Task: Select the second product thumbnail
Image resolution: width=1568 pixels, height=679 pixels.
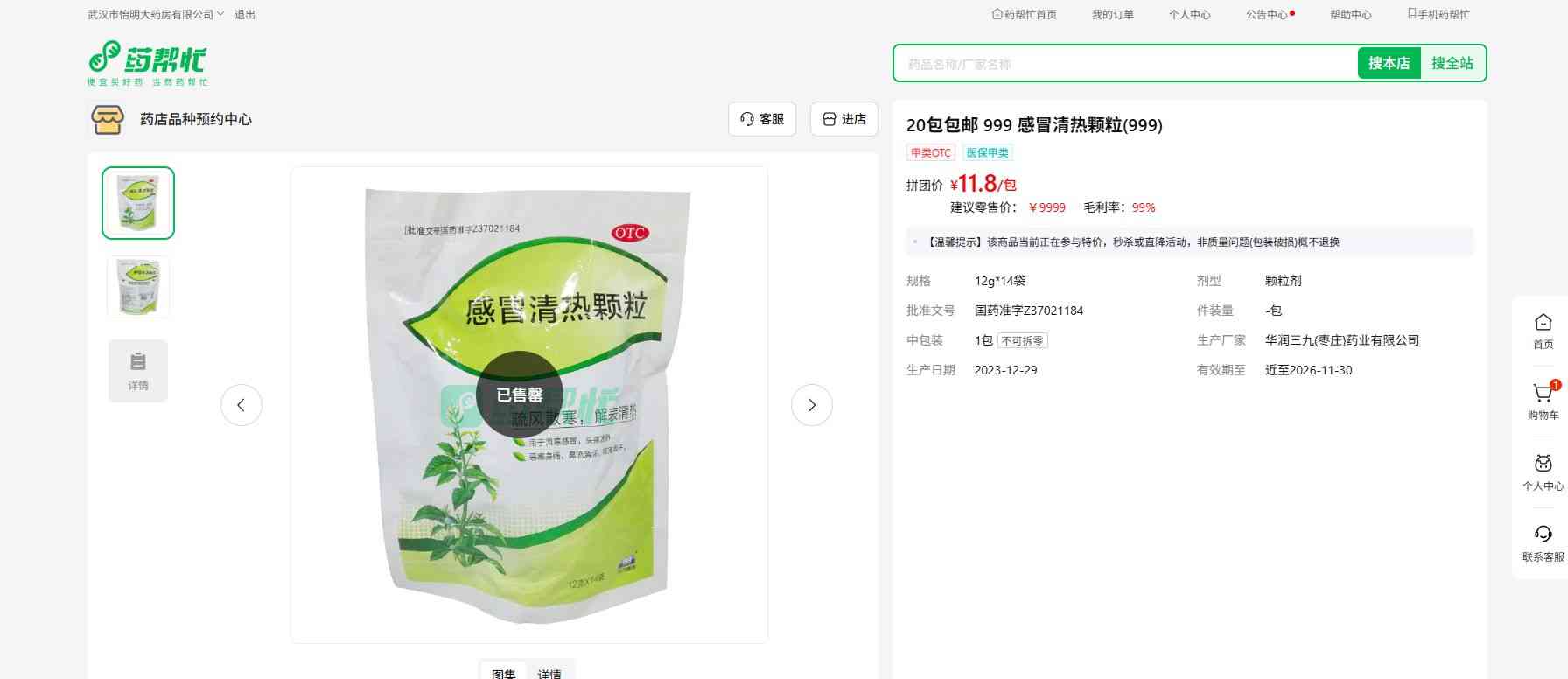Action: click(138, 287)
